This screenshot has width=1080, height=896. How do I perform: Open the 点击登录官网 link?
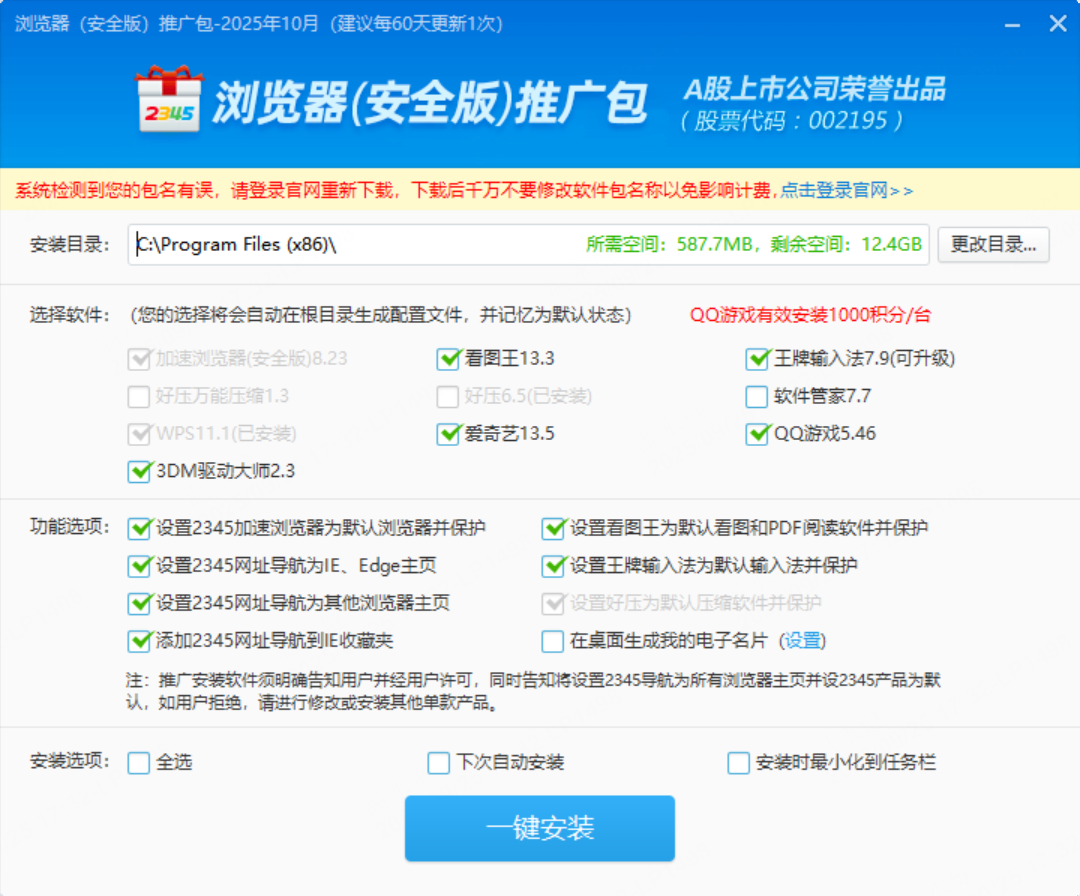[x=846, y=190]
